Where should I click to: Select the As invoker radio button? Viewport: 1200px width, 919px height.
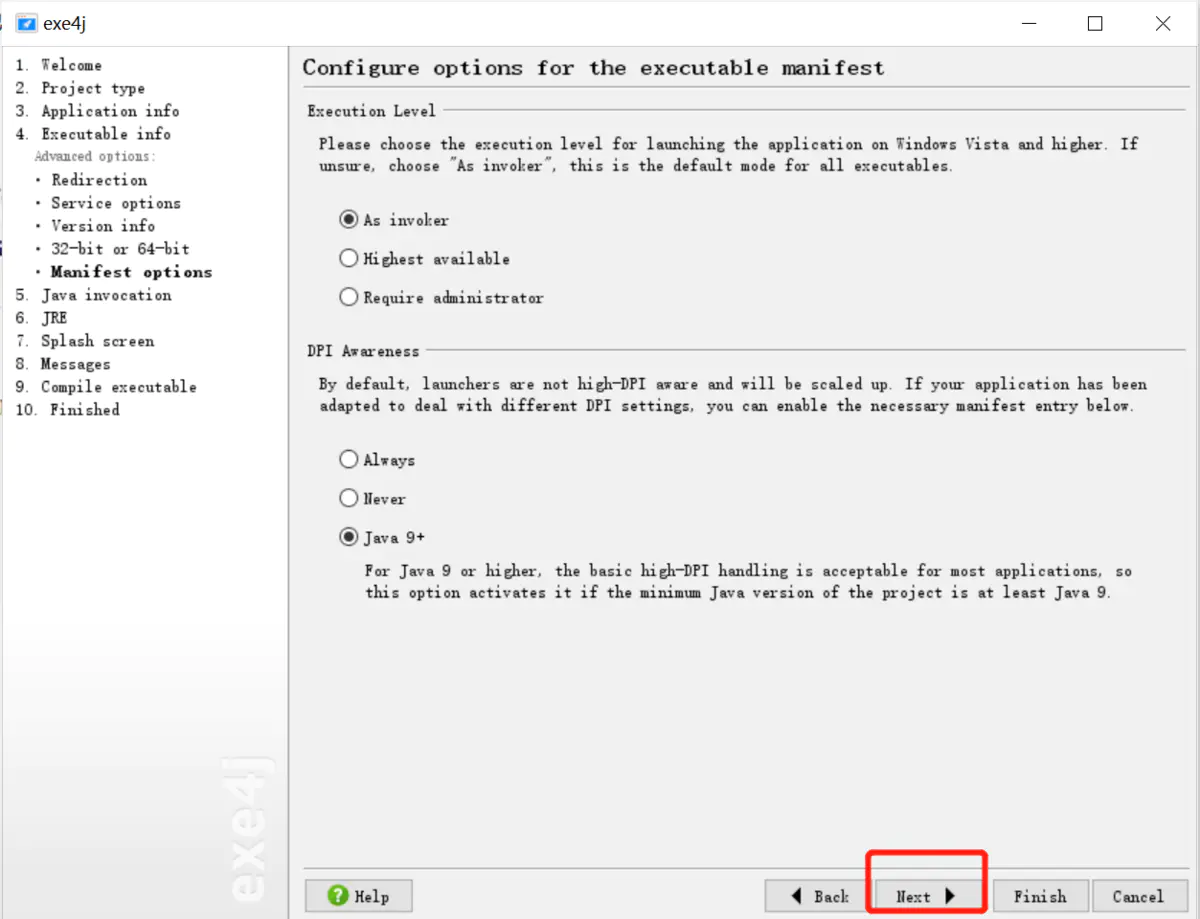click(349, 220)
